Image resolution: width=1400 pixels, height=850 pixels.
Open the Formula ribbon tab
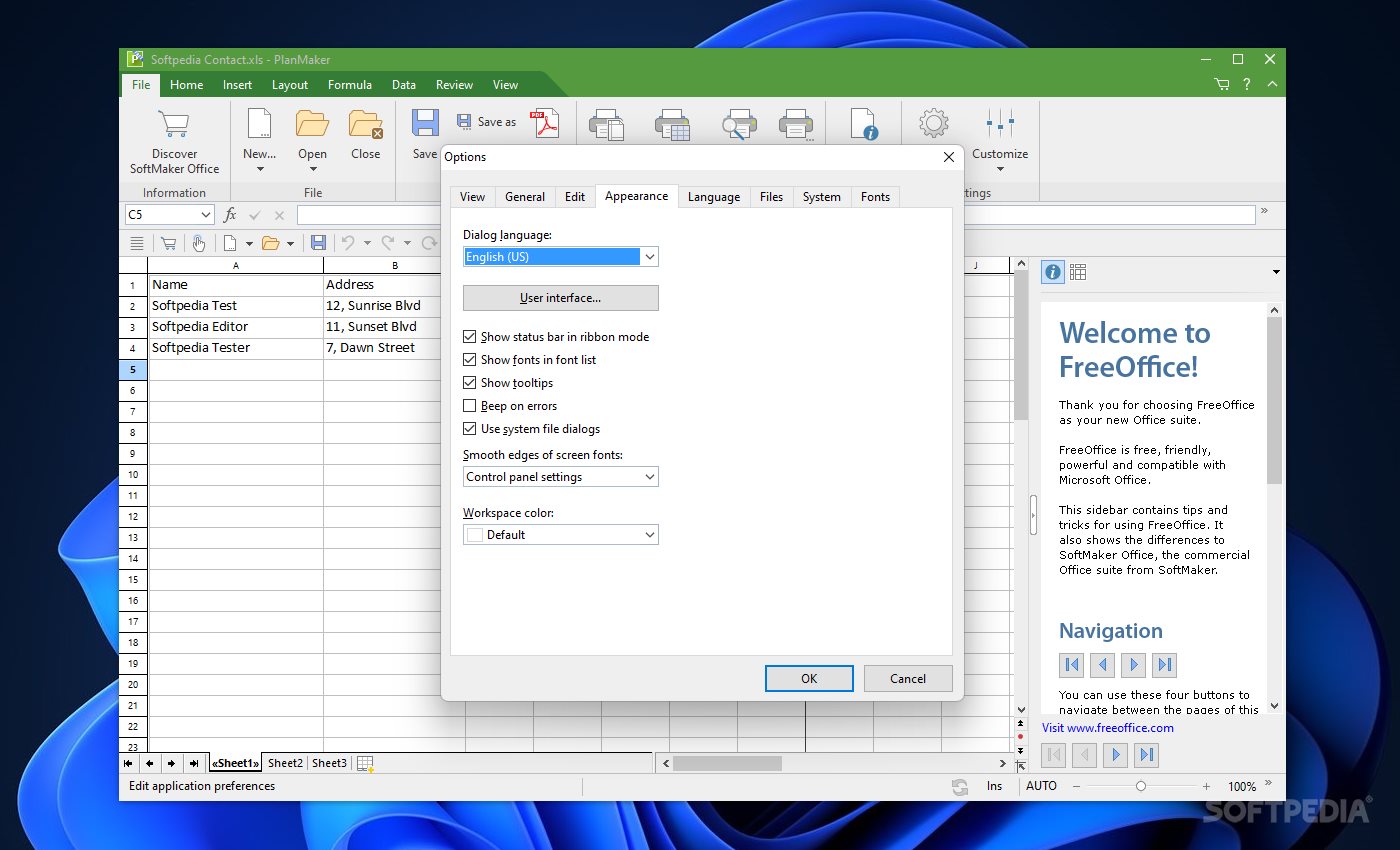[x=350, y=85]
